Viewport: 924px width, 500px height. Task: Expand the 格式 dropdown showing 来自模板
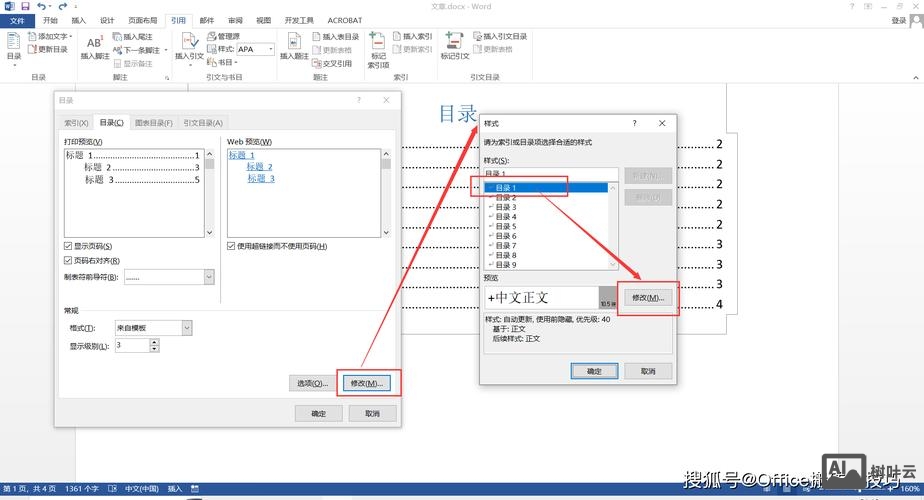coord(186,328)
